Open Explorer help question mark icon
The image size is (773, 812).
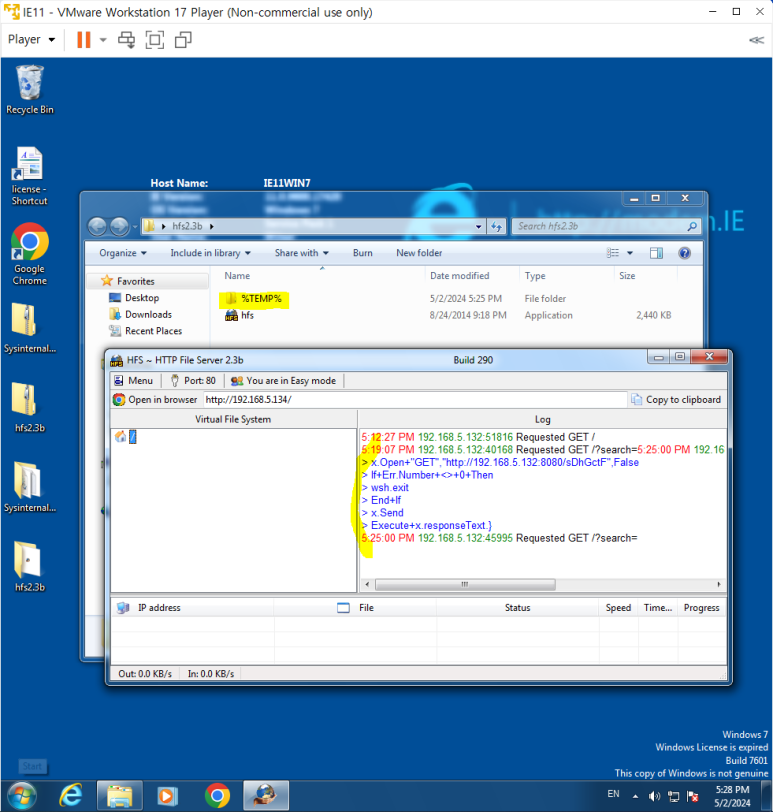[x=684, y=253]
